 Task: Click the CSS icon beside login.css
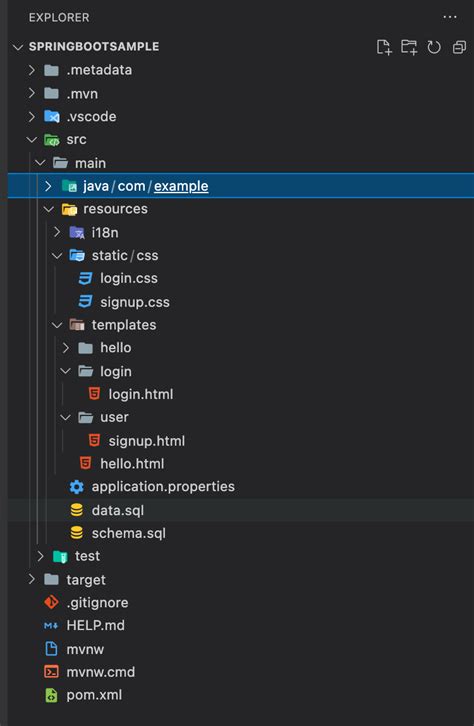85,278
